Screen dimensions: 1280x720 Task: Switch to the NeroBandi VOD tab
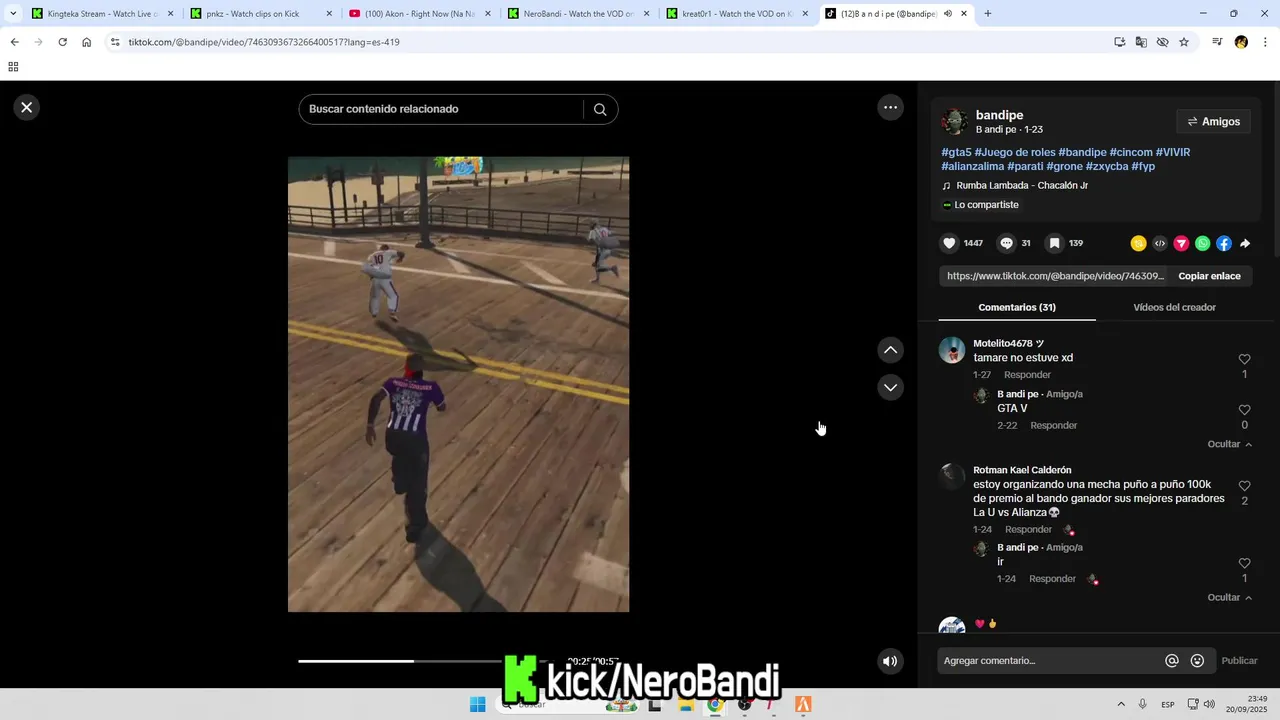coord(577,14)
